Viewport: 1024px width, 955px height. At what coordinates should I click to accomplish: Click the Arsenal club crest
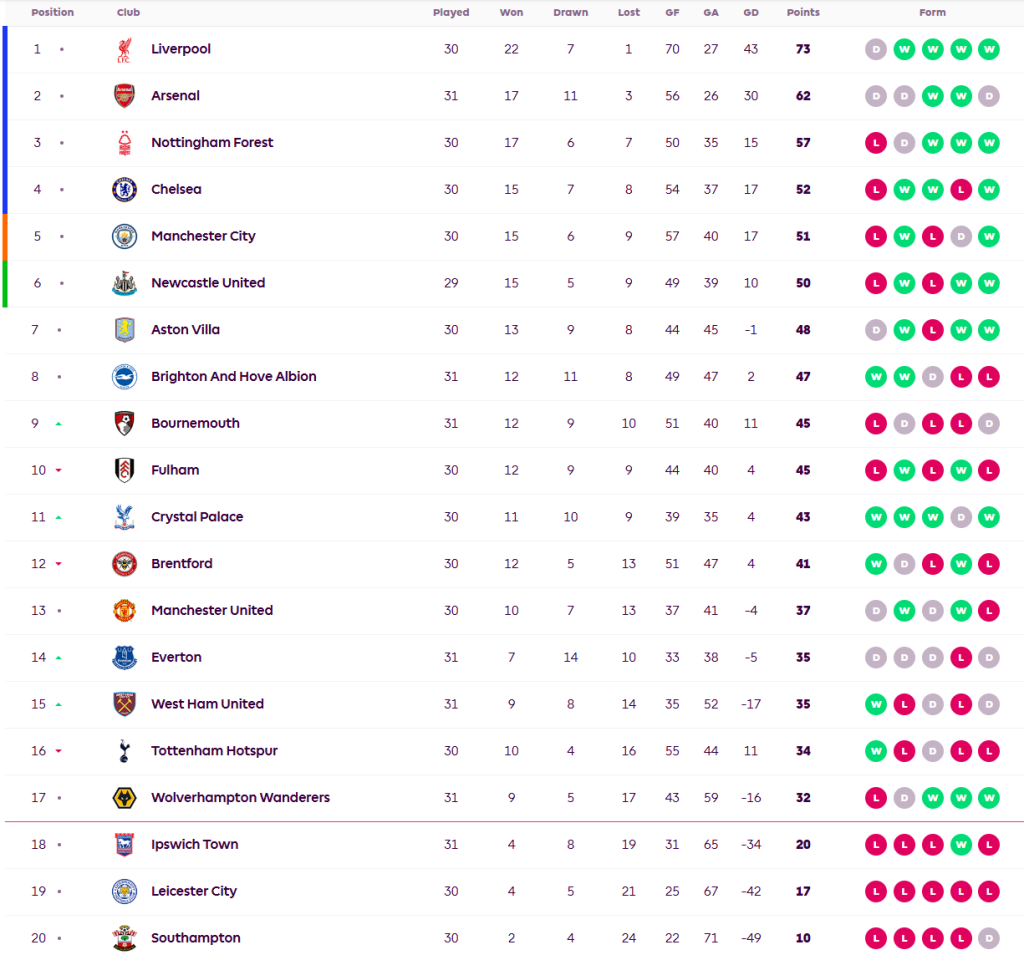pos(124,96)
